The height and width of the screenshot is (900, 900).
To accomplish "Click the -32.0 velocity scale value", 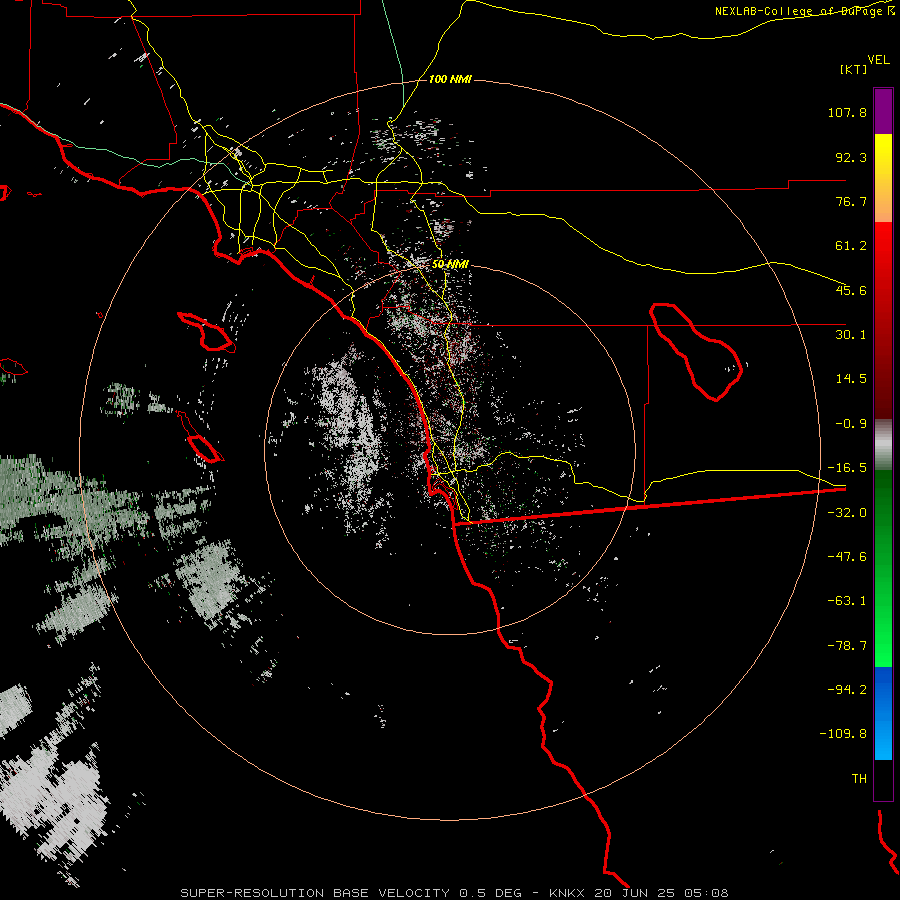I will 847,513.
